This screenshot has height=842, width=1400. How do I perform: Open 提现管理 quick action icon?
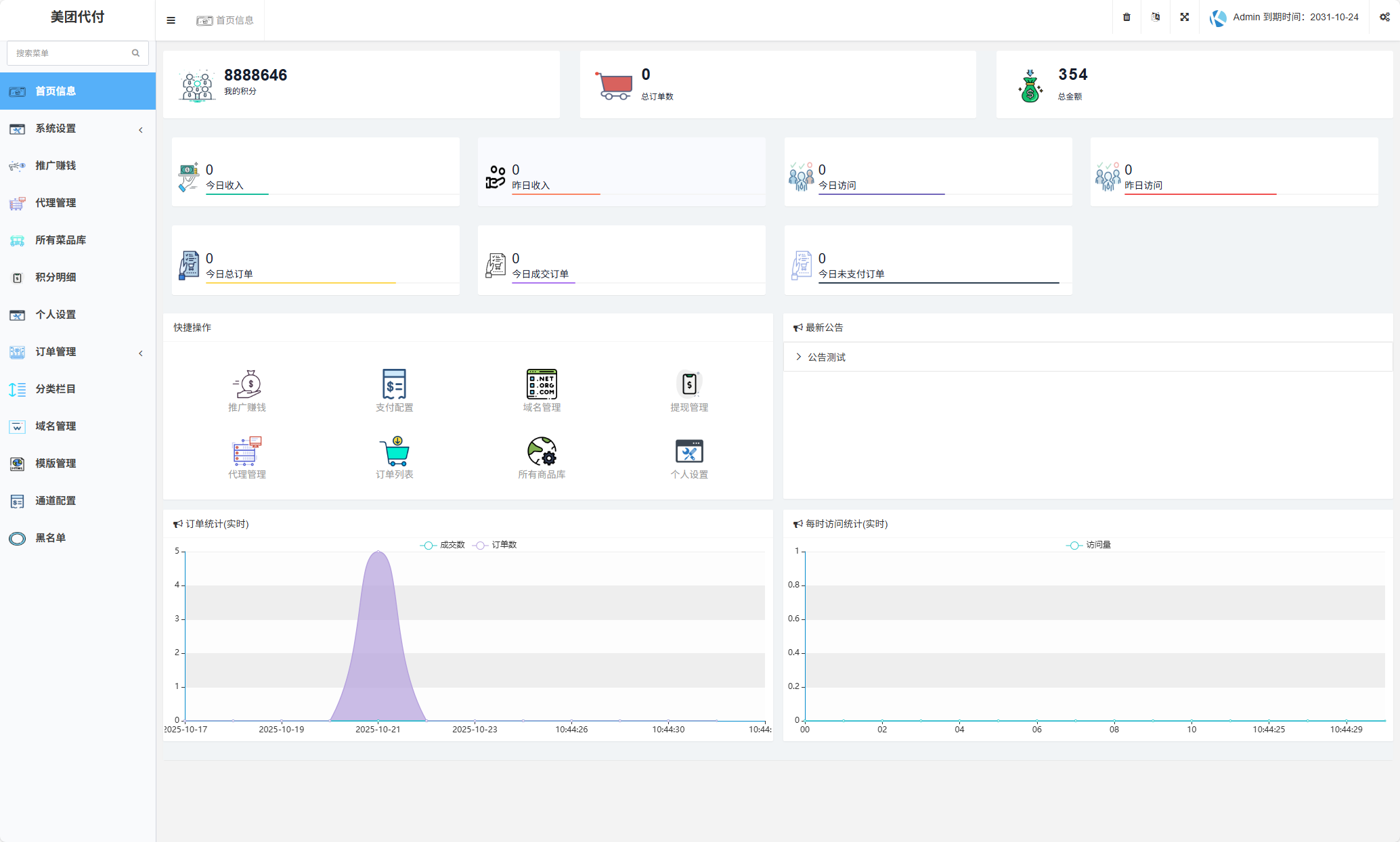(689, 384)
